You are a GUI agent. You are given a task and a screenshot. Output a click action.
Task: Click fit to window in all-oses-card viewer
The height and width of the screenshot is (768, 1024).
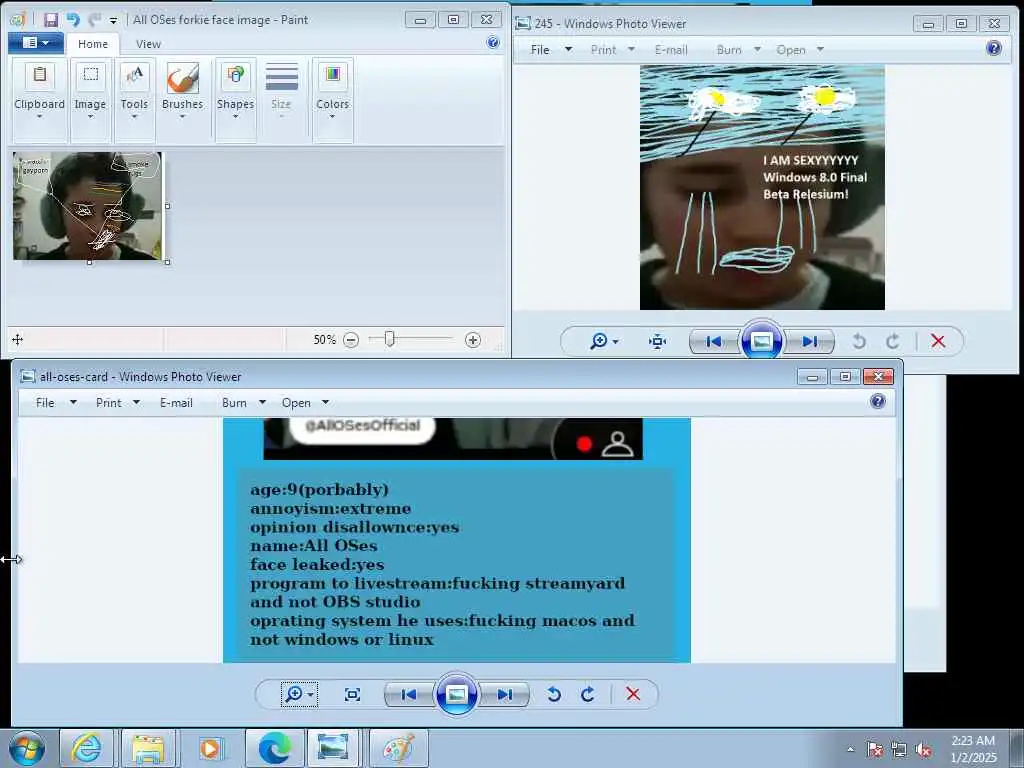352,694
